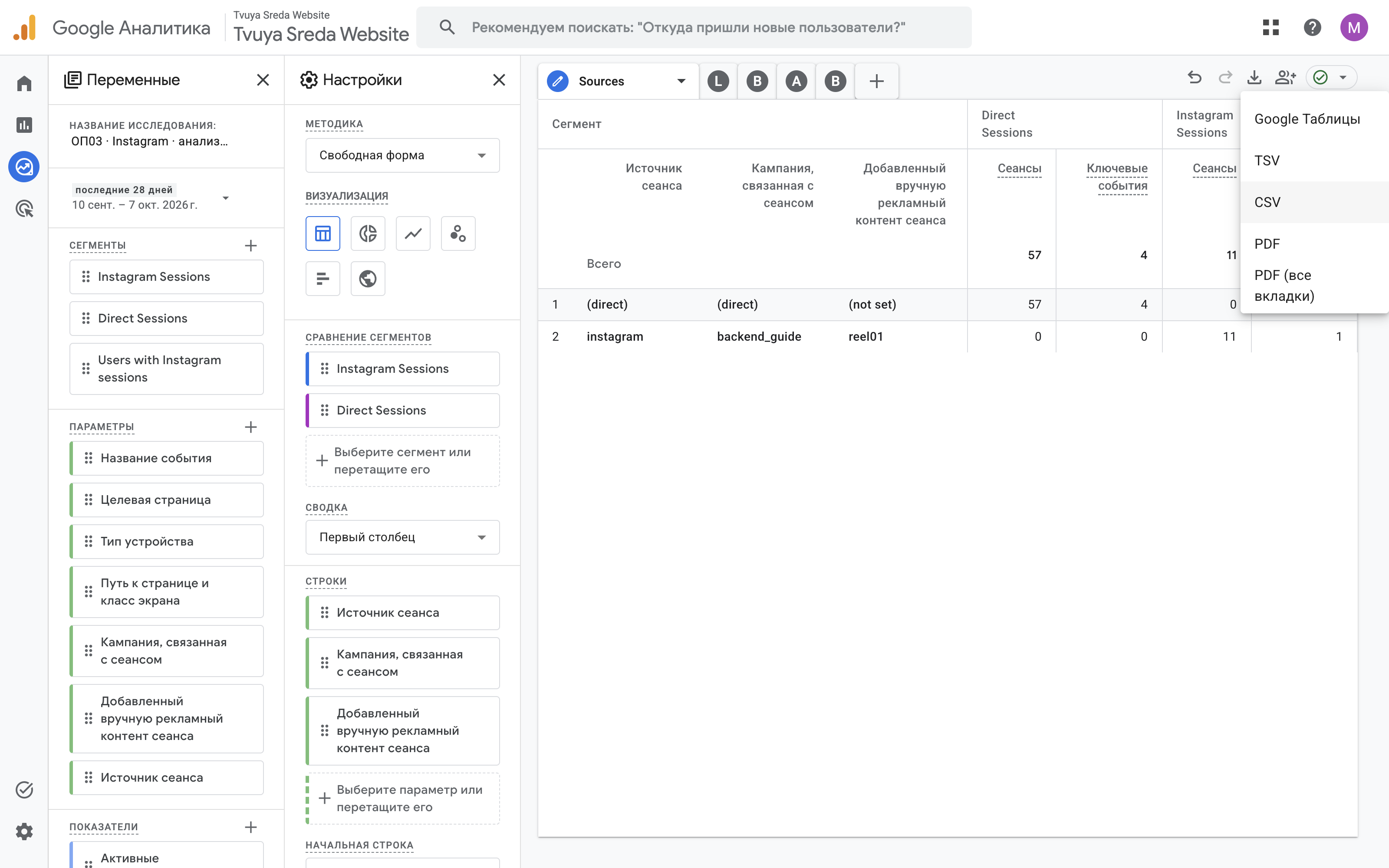1389x868 pixels.
Task: Open the Home icon in left sidebar
Action: coord(24,83)
